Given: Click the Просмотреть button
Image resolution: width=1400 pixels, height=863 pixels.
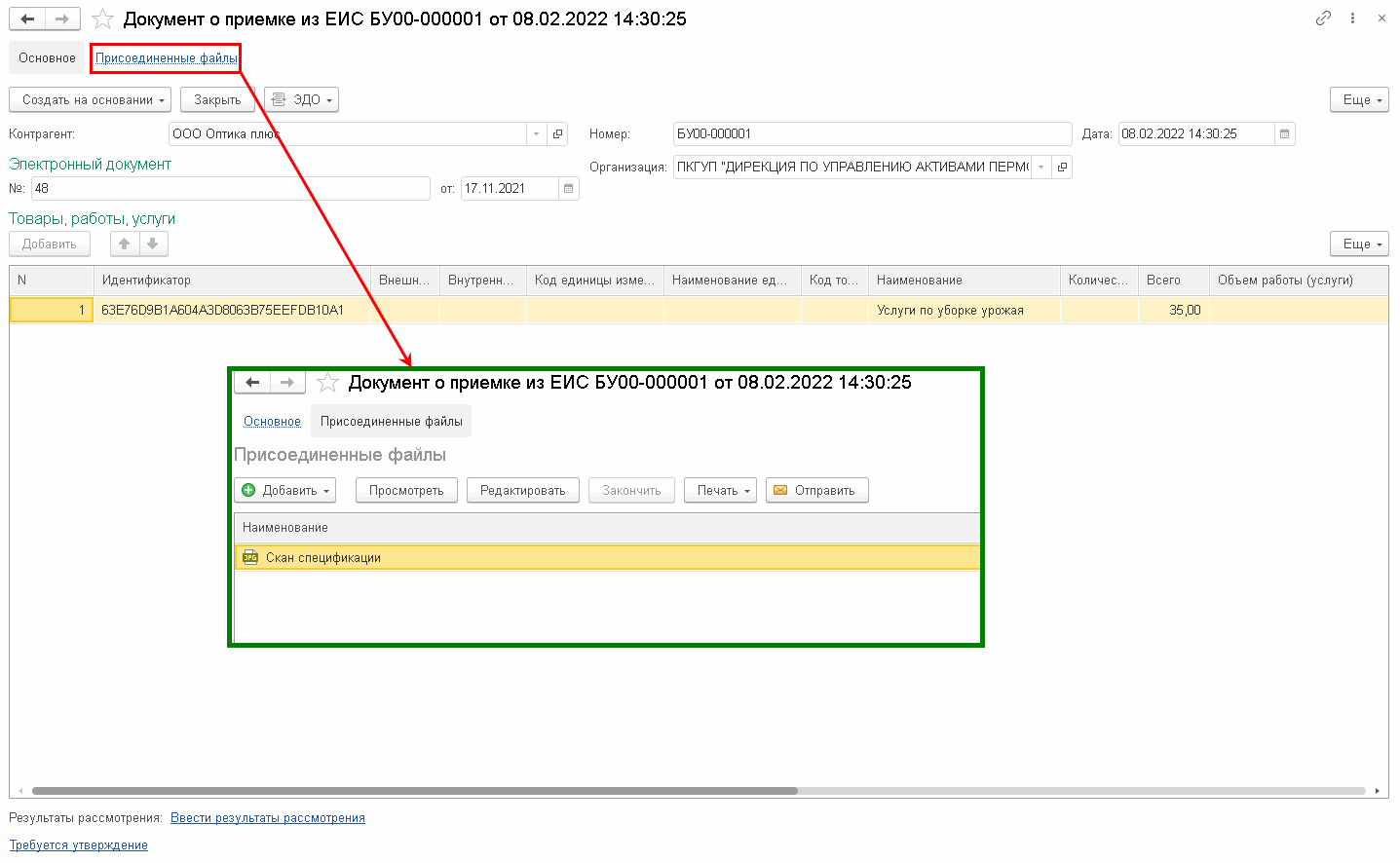Looking at the screenshot, I should (406, 490).
